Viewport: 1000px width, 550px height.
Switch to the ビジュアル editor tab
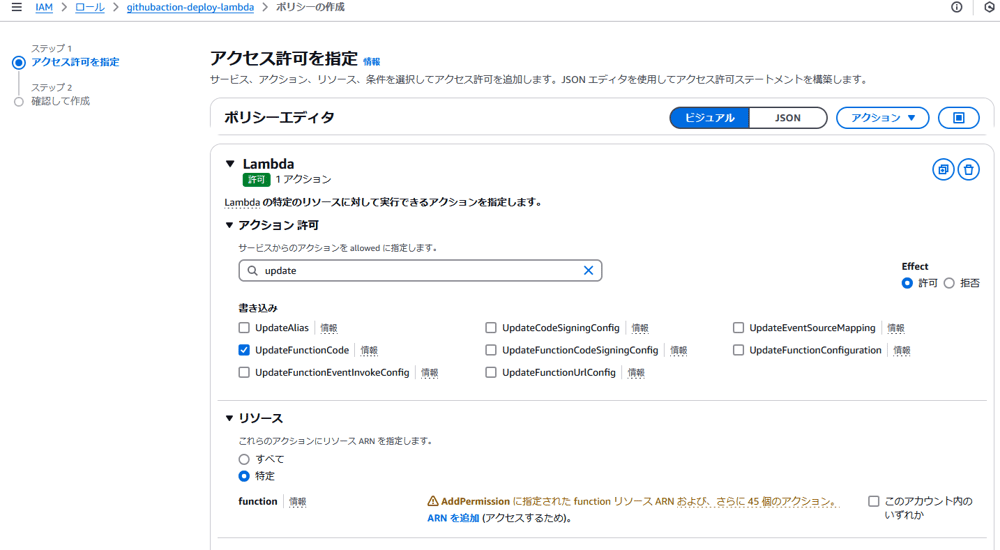pos(709,118)
